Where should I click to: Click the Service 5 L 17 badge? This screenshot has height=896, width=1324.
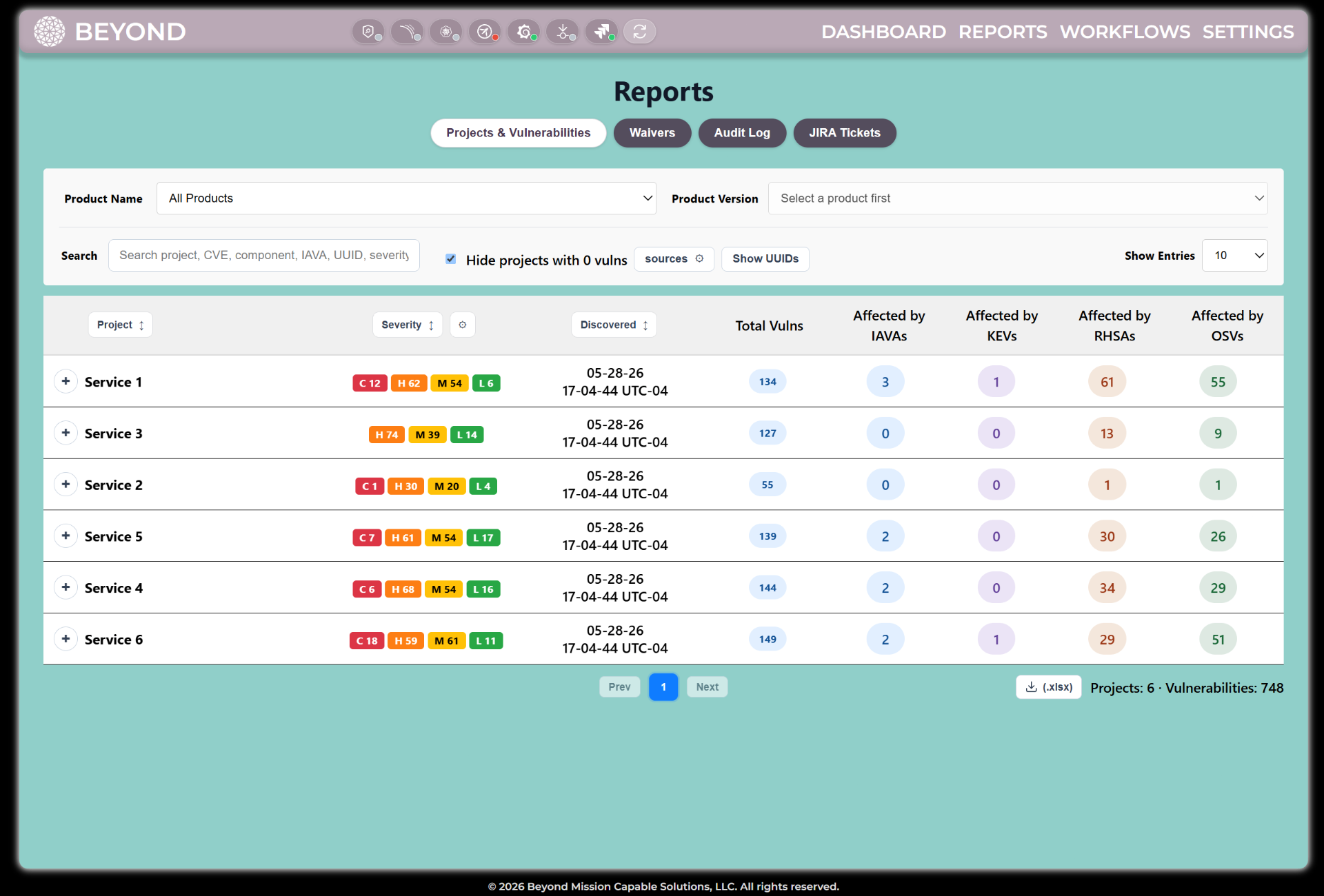click(x=483, y=538)
